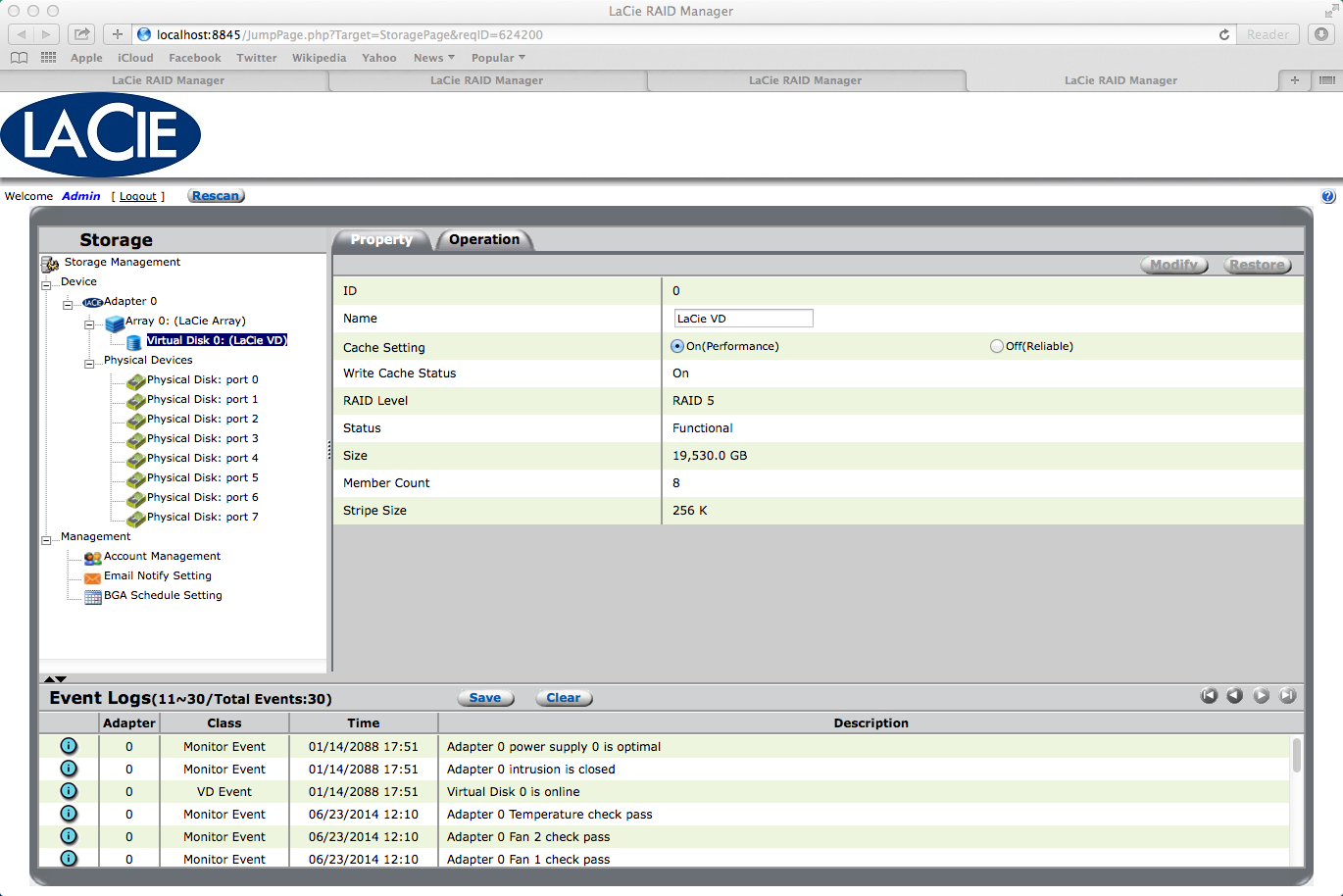Go to previous page of event logs
The height and width of the screenshot is (896, 1343).
point(1234,695)
